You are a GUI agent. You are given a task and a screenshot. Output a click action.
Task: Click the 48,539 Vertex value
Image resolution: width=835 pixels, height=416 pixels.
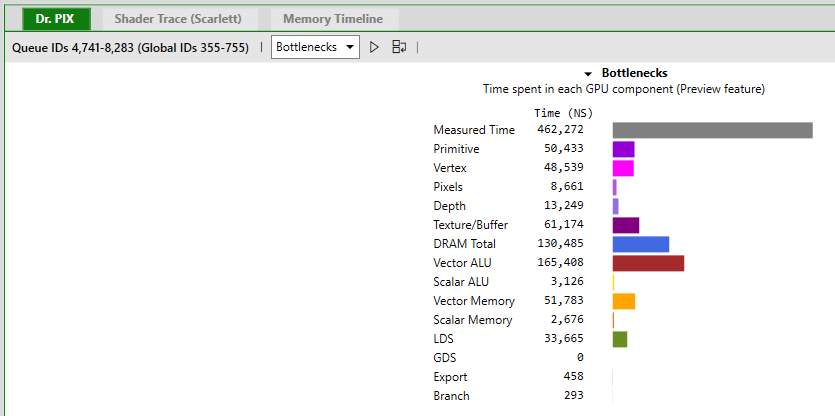pos(563,168)
